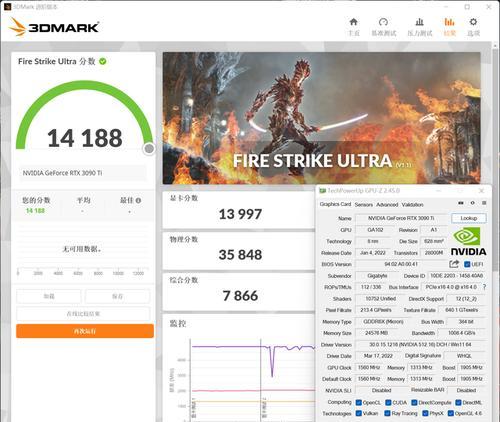This screenshot has height=422, width=500.
Task: Click the green validation checkmark icon
Action: (103, 61)
